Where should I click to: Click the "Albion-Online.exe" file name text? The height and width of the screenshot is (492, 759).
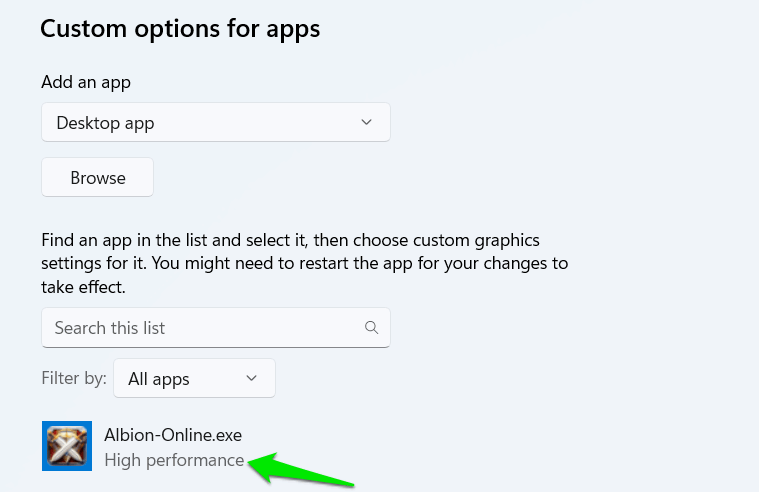coord(173,435)
